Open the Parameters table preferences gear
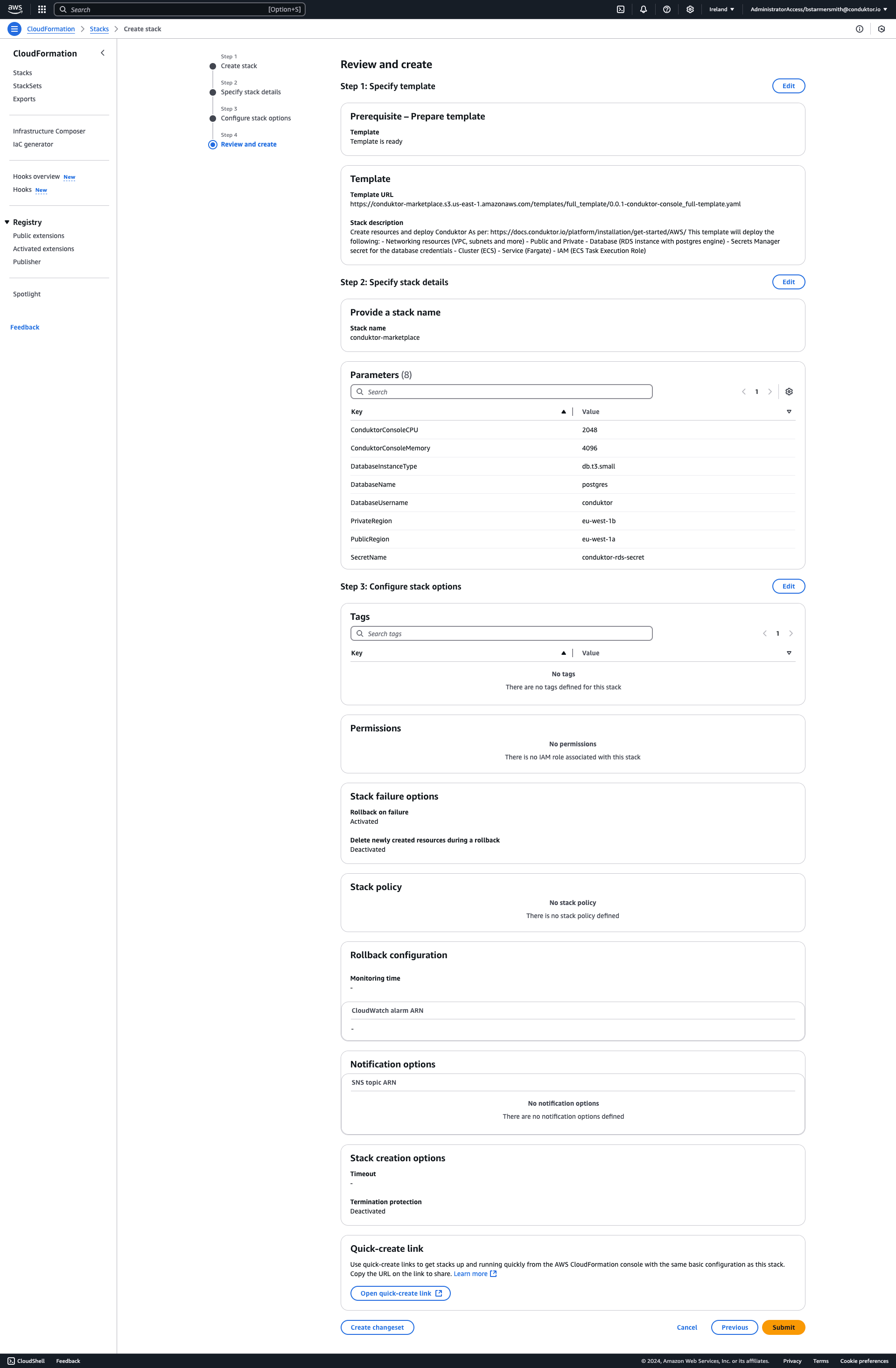 pos(789,392)
